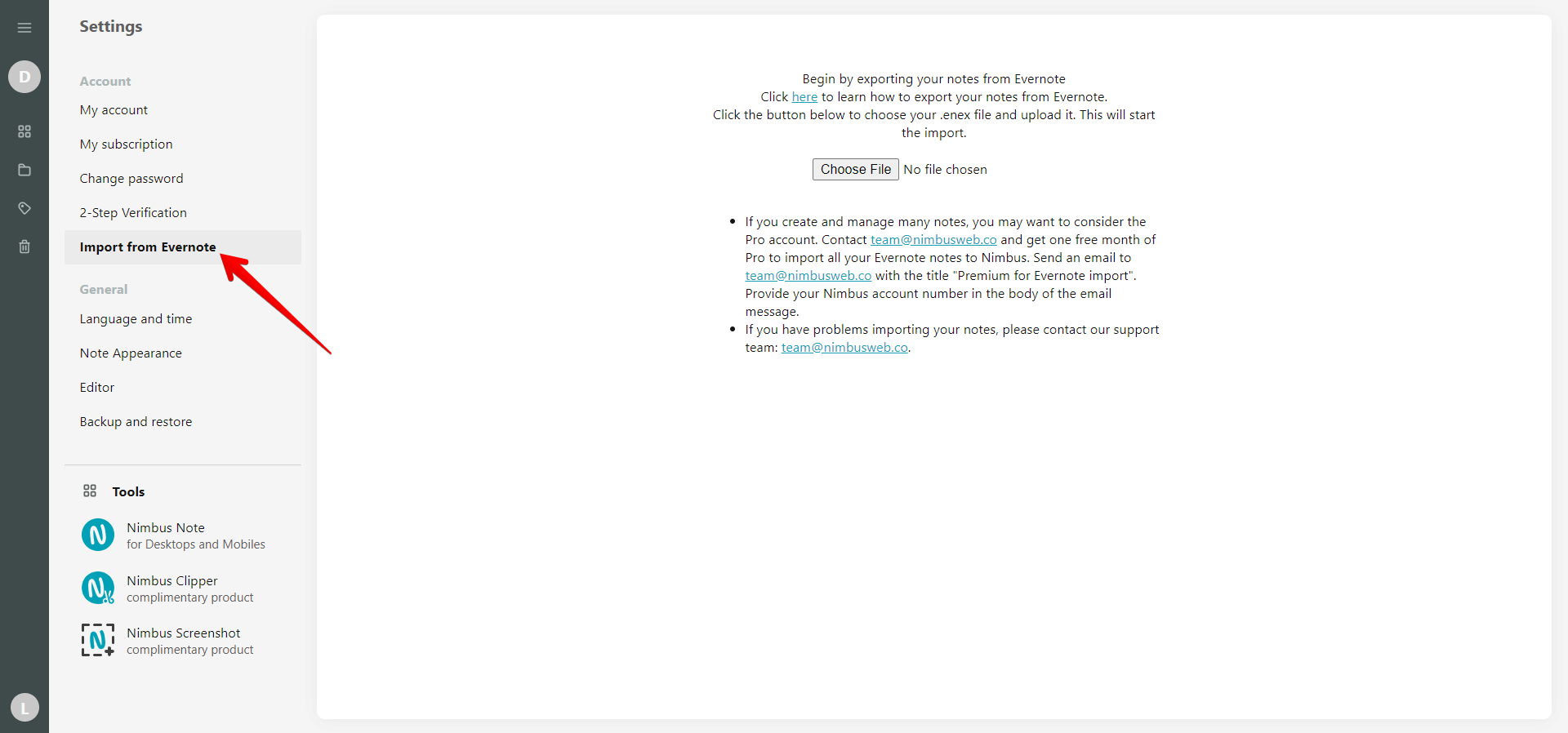Click the General section label
Screen dimensions: 1568x733
[x=104, y=290]
